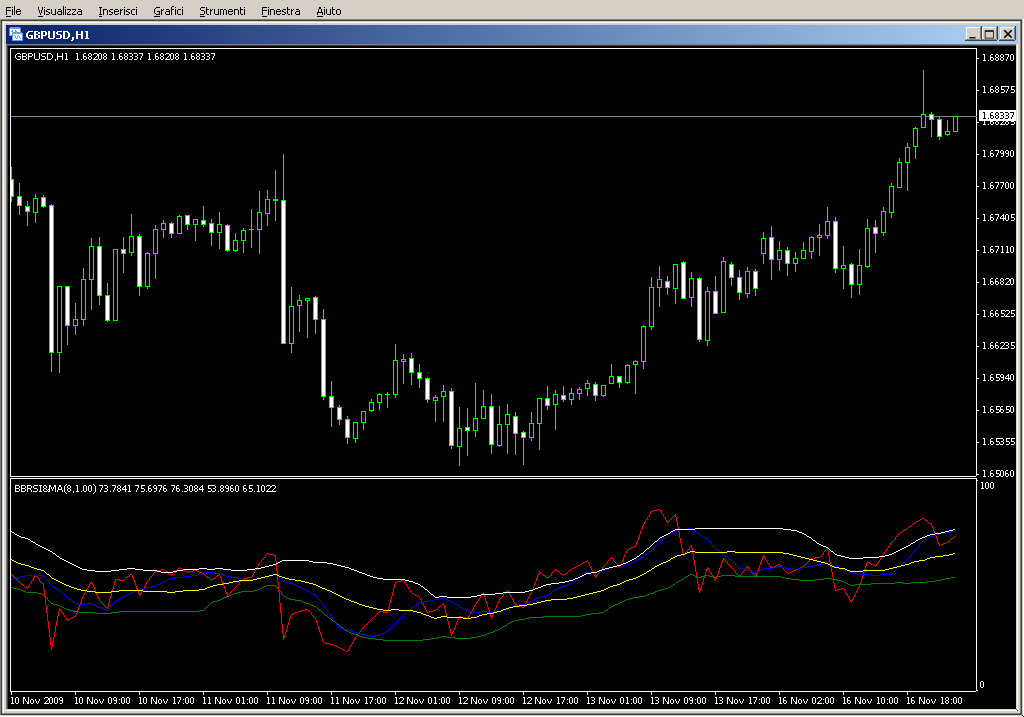
Task: Click the 12 Nov 09:00 time label
Action: [x=486, y=701]
